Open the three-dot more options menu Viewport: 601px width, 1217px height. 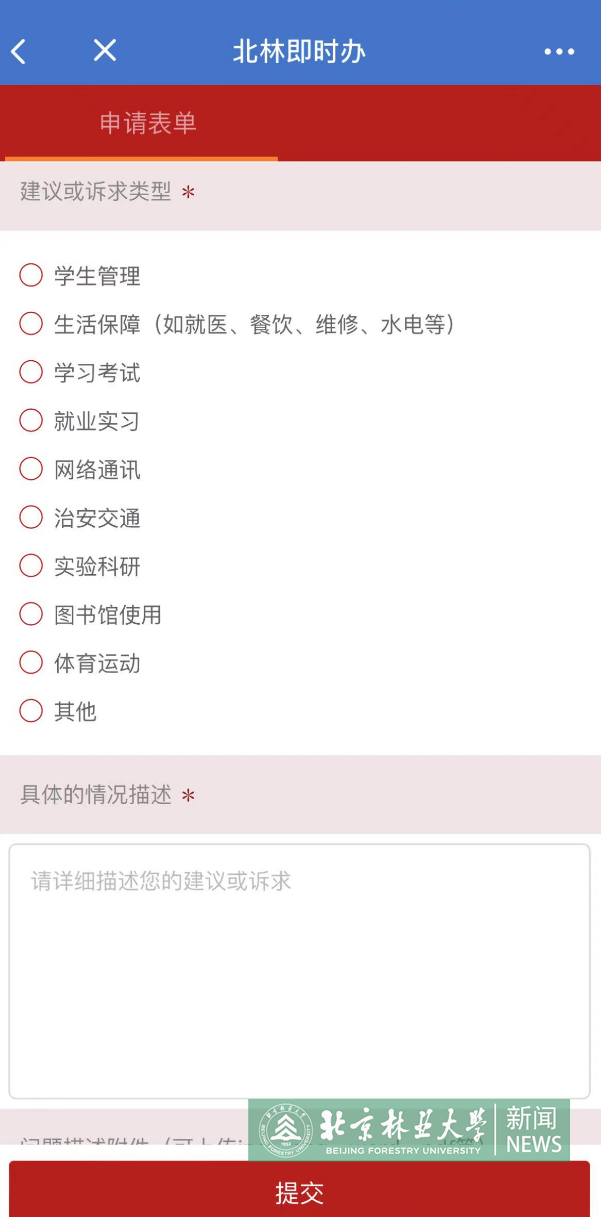click(559, 52)
